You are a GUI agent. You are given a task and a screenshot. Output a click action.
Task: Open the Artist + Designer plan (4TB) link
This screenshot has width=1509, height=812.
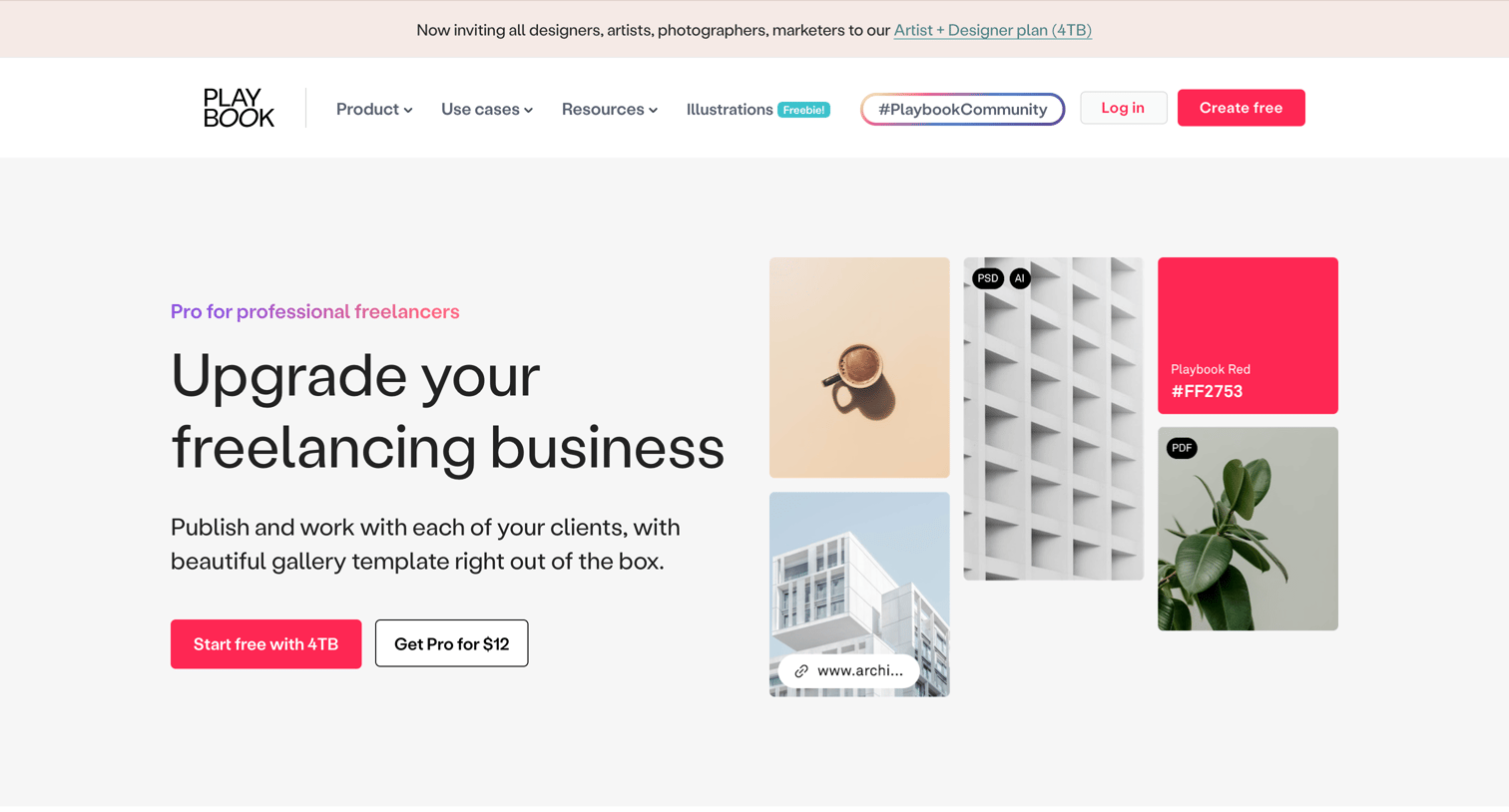coord(993,30)
